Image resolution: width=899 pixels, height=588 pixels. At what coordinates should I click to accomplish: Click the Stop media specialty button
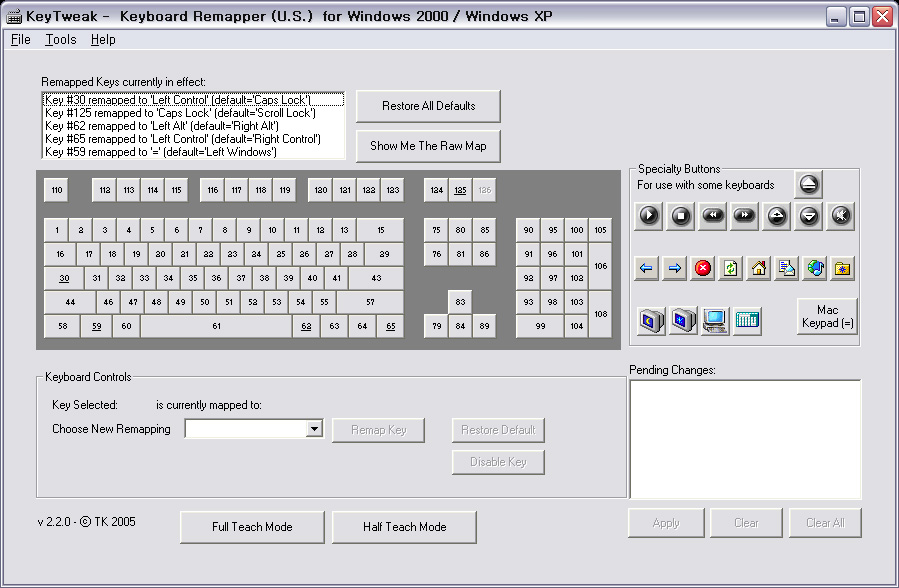click(x=681, y=216)
